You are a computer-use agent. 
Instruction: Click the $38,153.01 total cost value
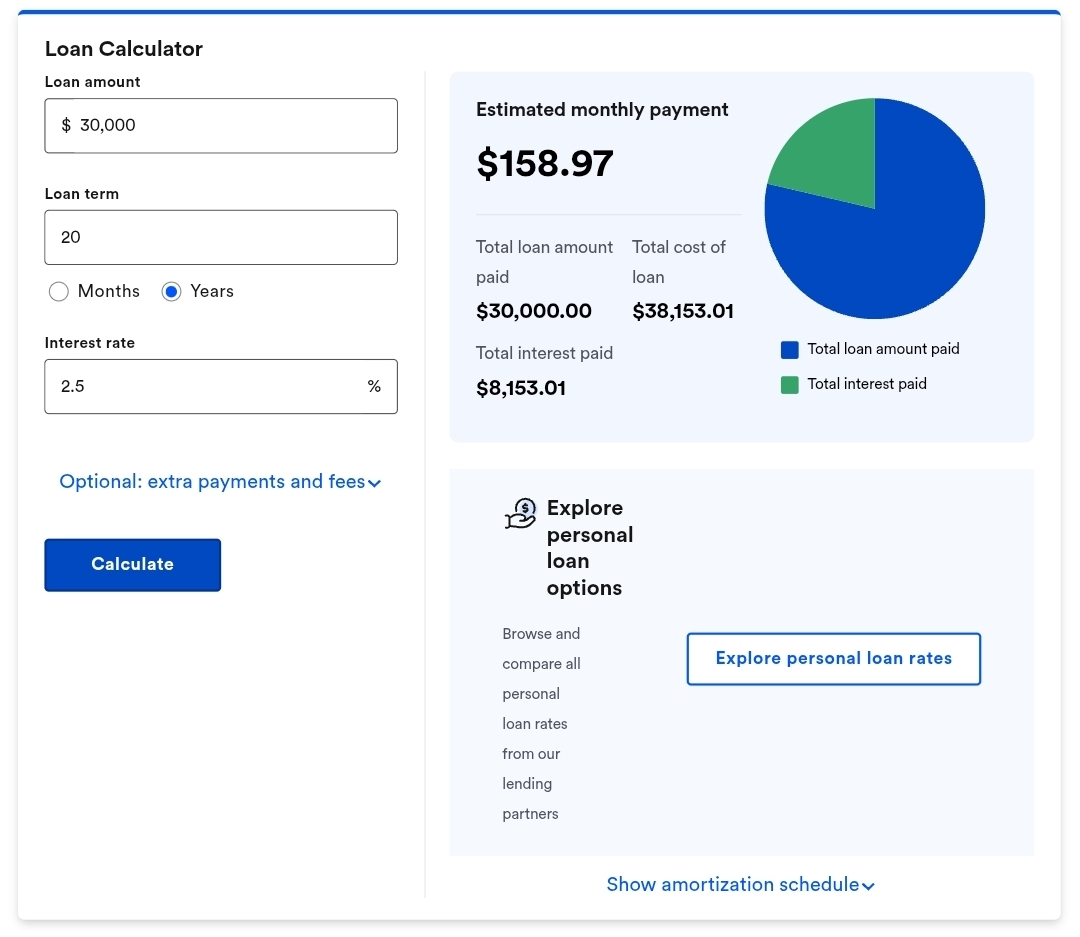pyautogui.click(x=683, y=311)
